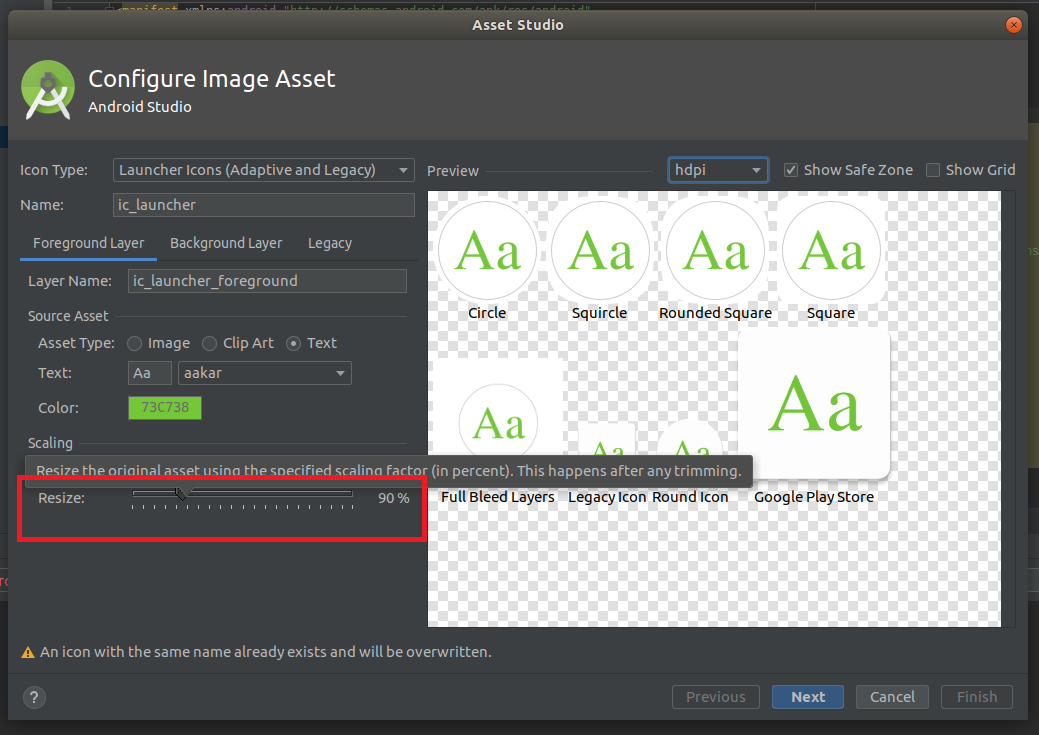The width and height of the screenshot is (1039, 735).
Task: Uncheck Show Safe Zone
Action: point(790,169)
